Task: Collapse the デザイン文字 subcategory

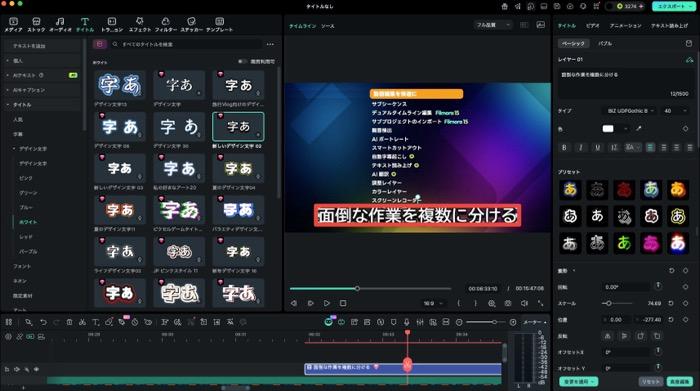Action: click(x=33, y=149)
